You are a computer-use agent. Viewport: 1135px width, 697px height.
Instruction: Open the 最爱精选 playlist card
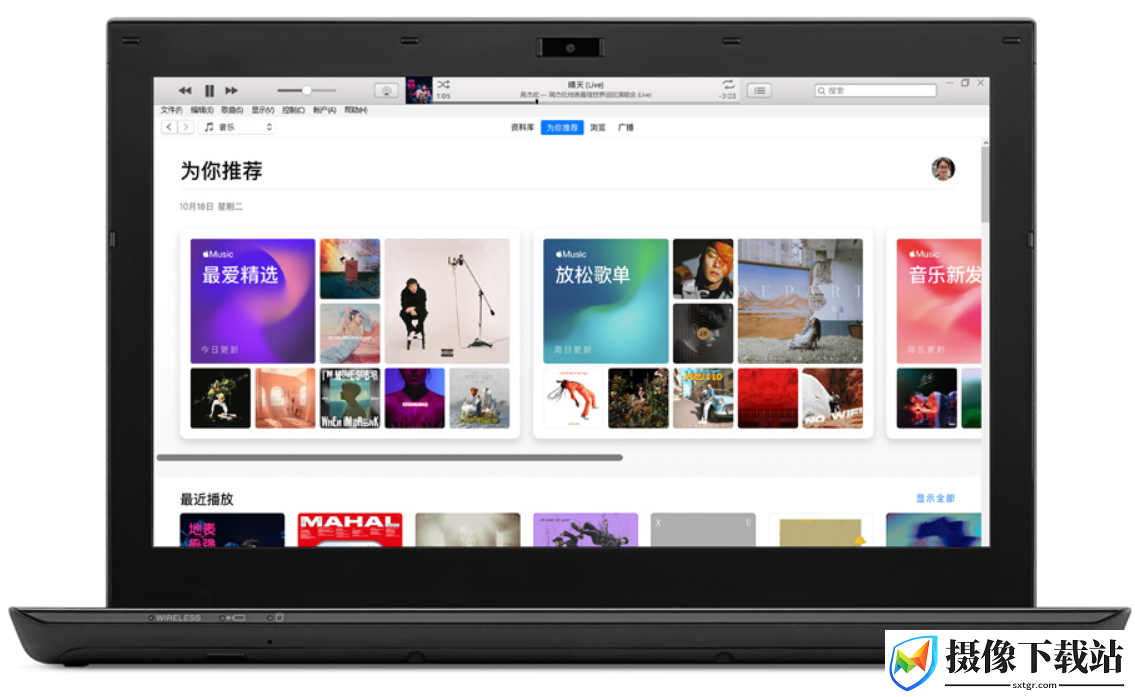(253, 301)
